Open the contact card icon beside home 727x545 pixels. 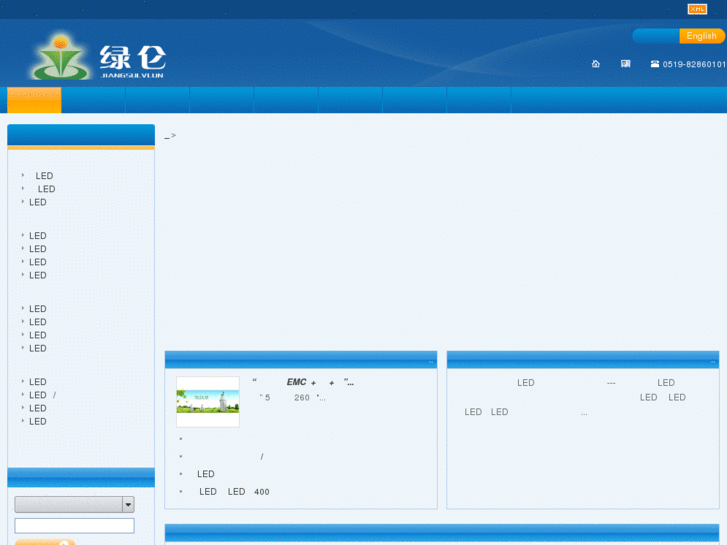625,64
